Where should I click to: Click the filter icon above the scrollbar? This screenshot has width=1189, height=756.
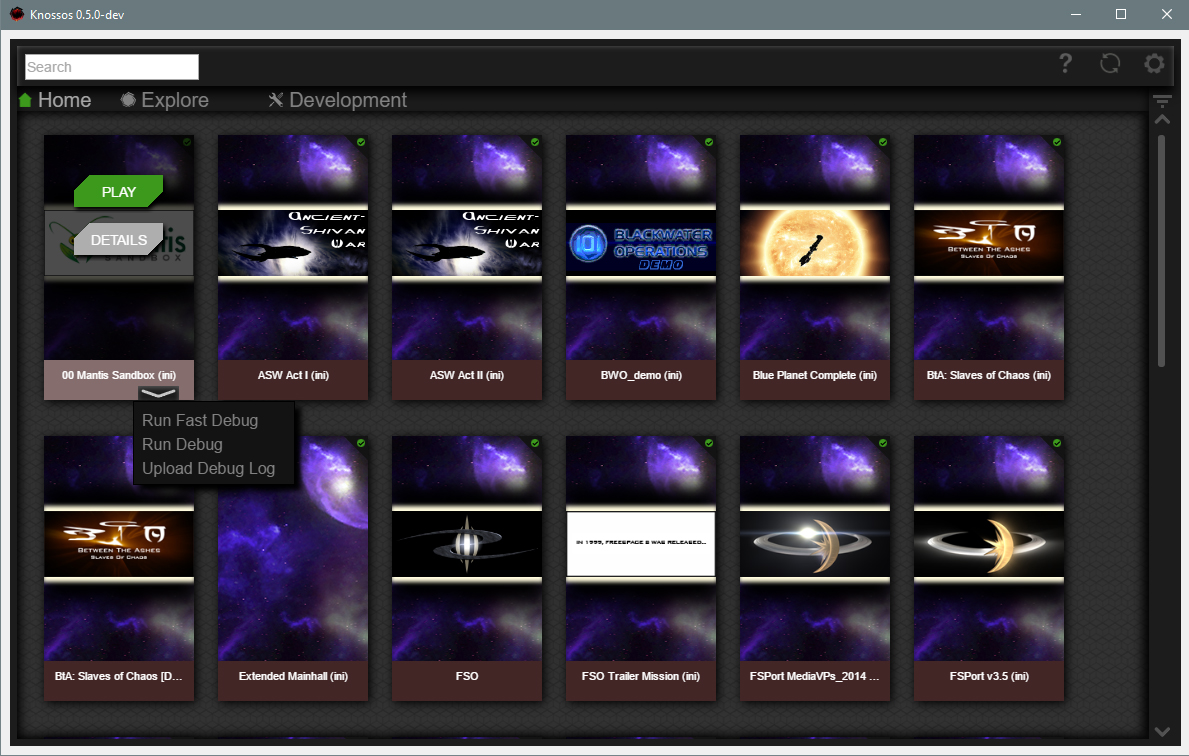coord(1162,101)
